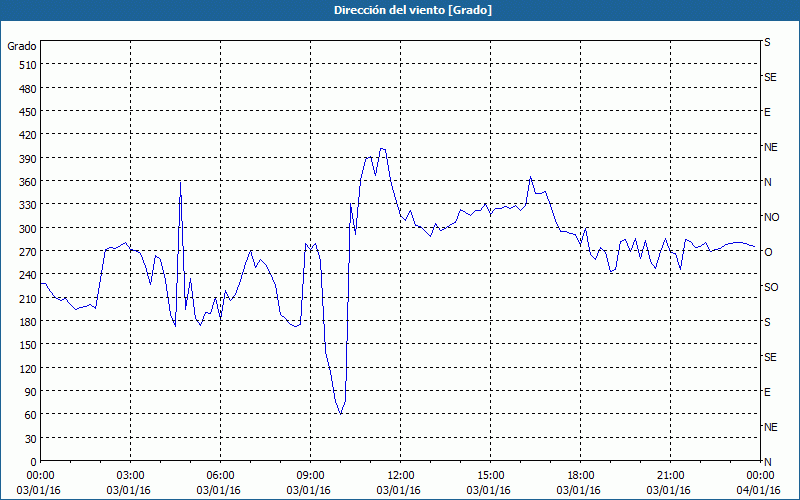The width and height of the screenshot is (800, 500).
Task: Click the "SE" compass label aligned with 120
Action: pyautogui.click(x=770, y=357)
